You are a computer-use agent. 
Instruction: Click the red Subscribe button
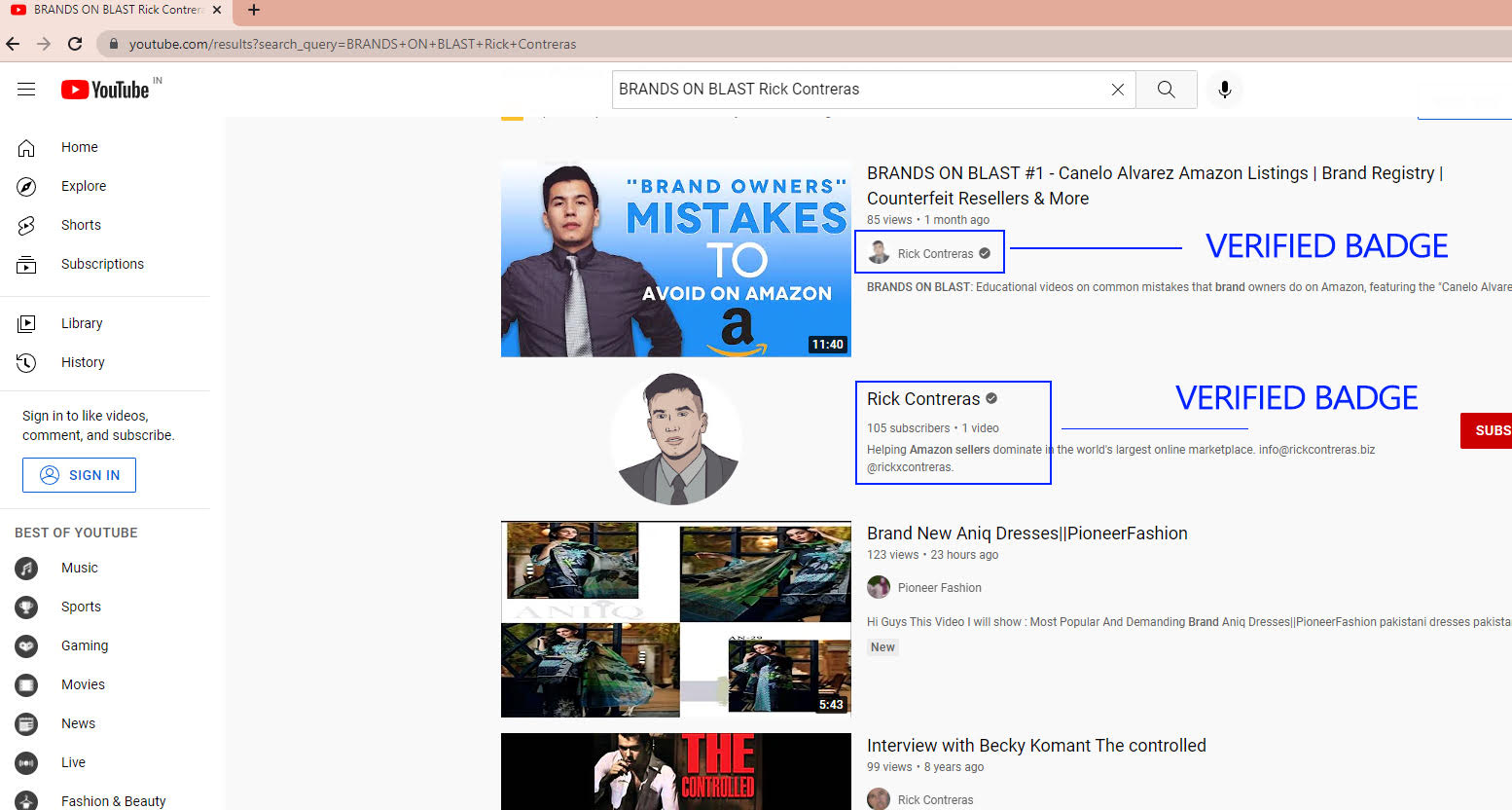(1486, 430)
